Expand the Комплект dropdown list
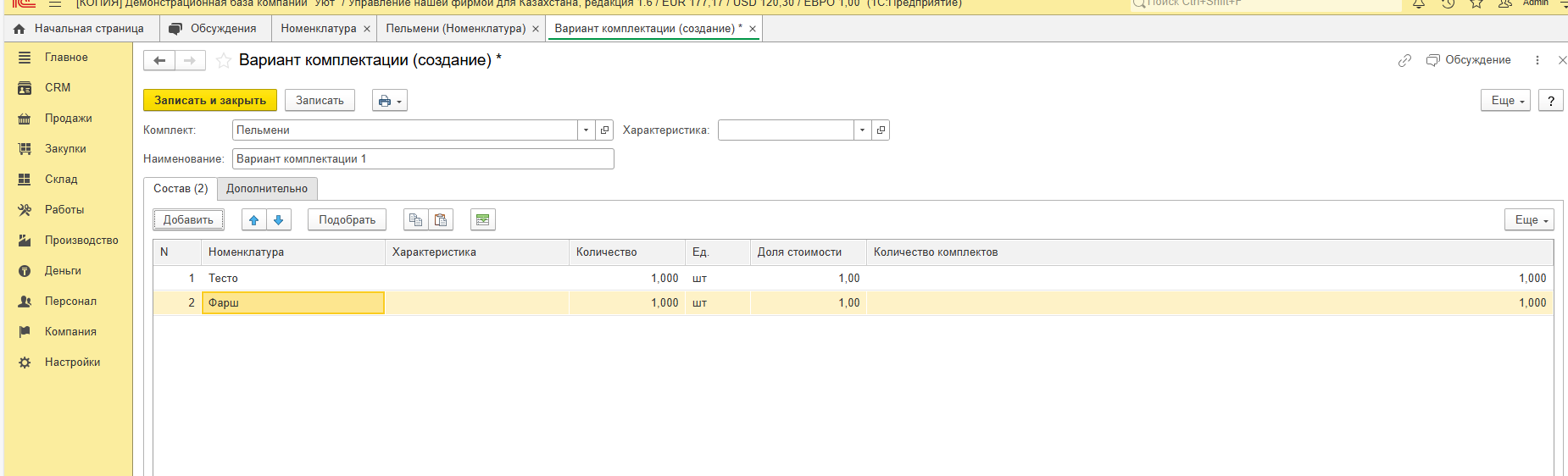Screen dimensions: 1568x476 (586, 130)
